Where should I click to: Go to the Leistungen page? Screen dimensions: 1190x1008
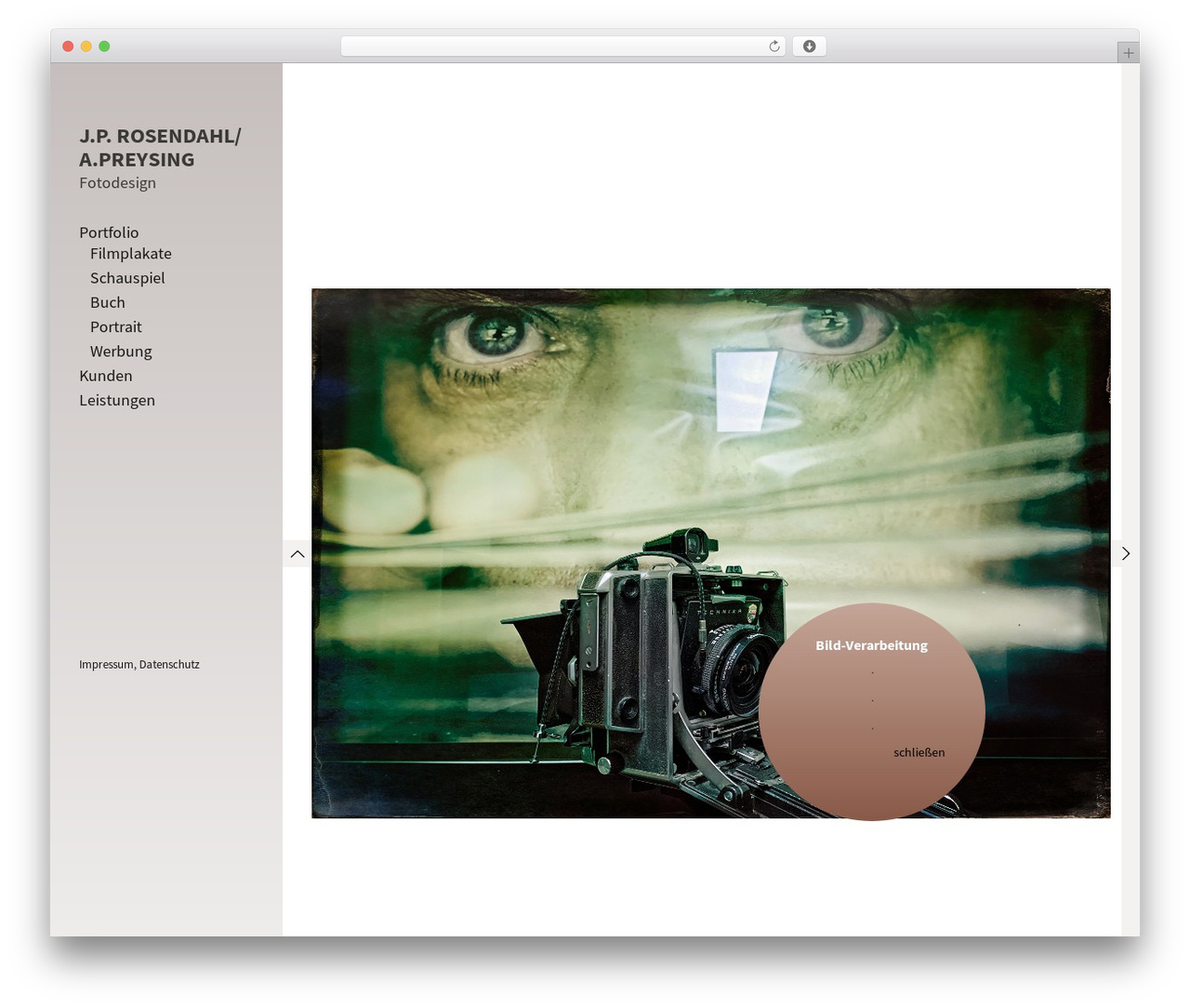[117, 401]
